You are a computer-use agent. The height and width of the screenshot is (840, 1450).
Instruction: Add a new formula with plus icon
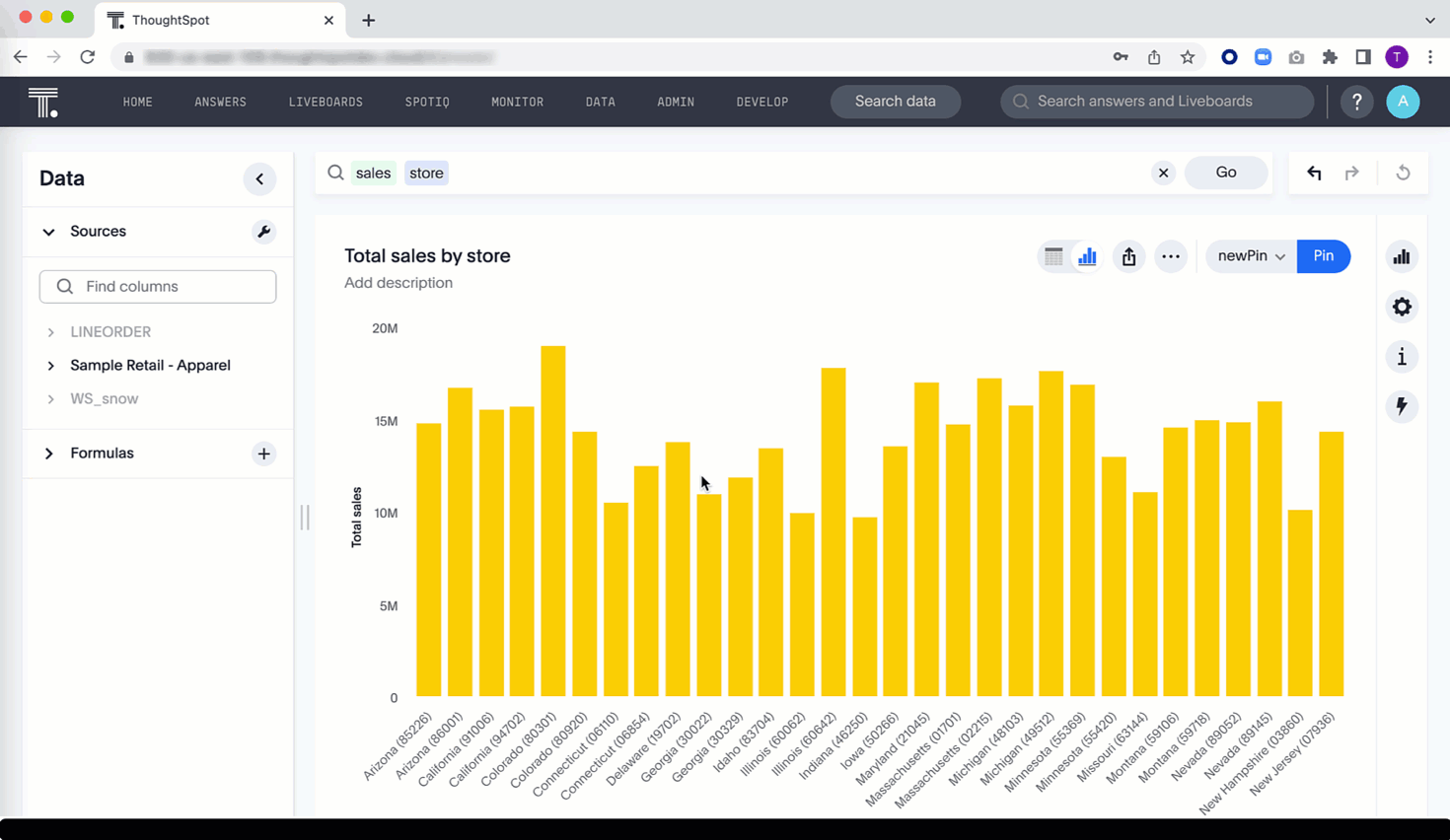263,454
